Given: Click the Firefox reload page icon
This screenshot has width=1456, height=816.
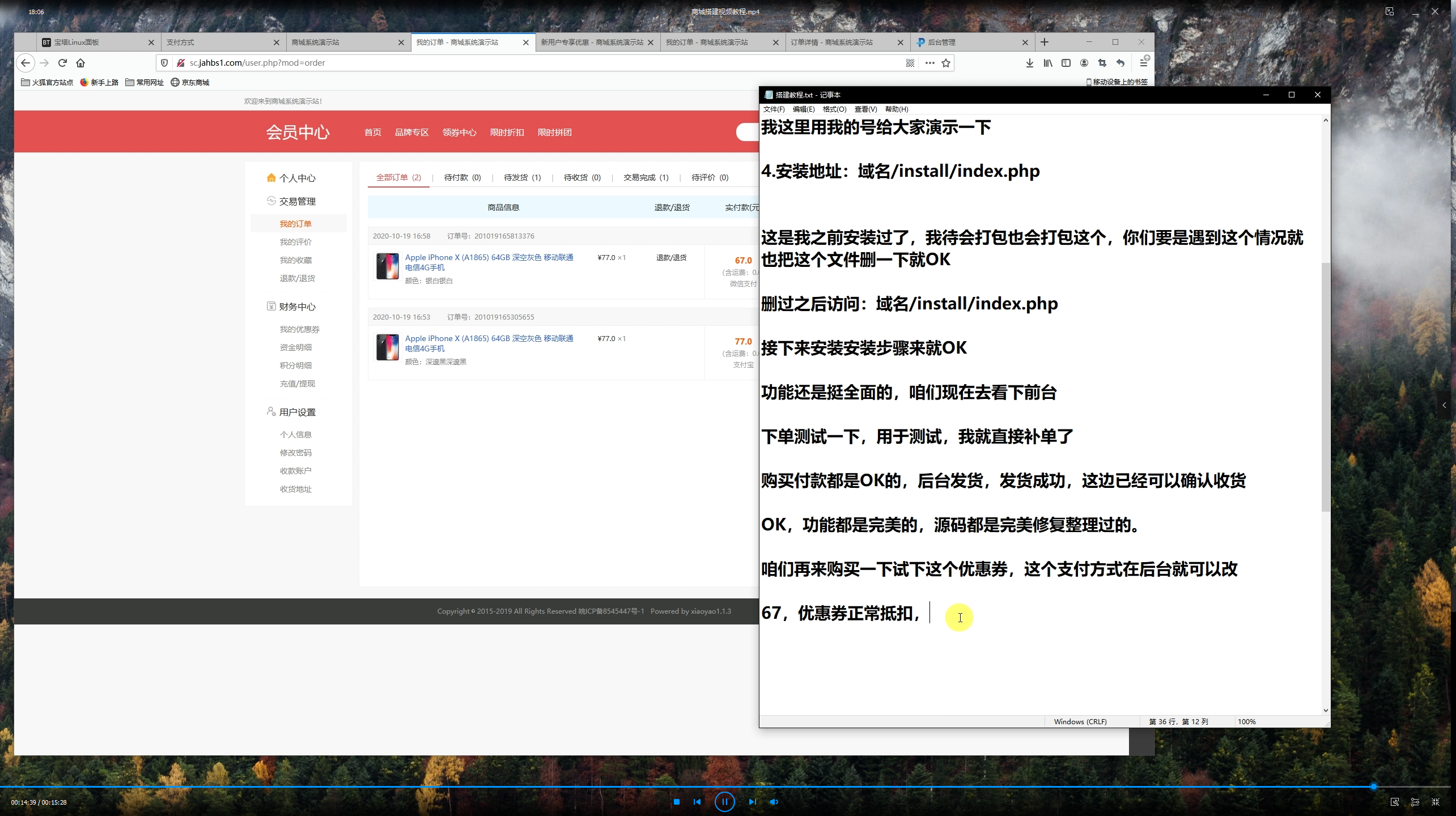Looking at the screenshot, I should 62,63.
